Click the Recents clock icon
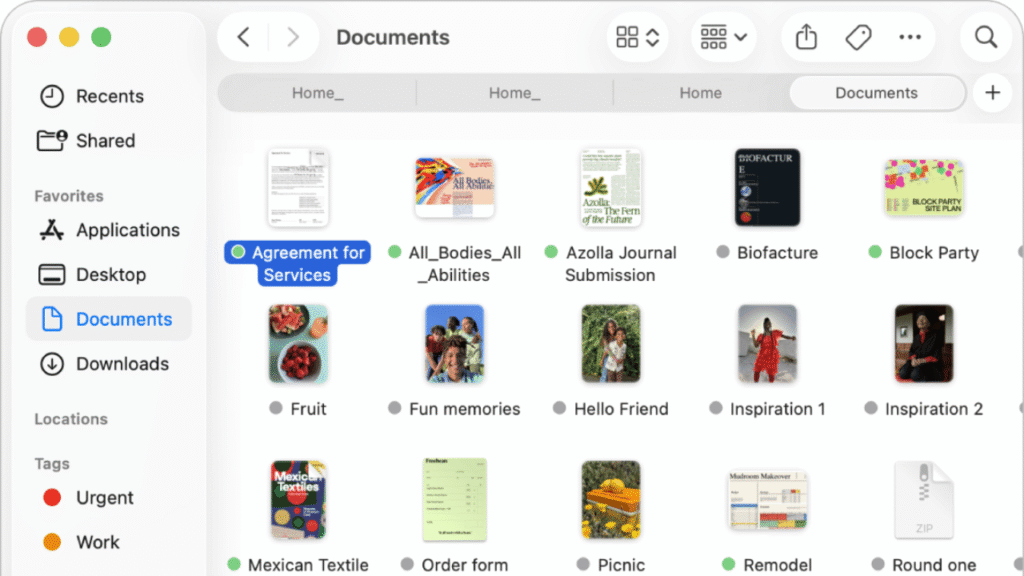Image resolution: width=1024 pixels, height=576 pixels. coord(52,96)
